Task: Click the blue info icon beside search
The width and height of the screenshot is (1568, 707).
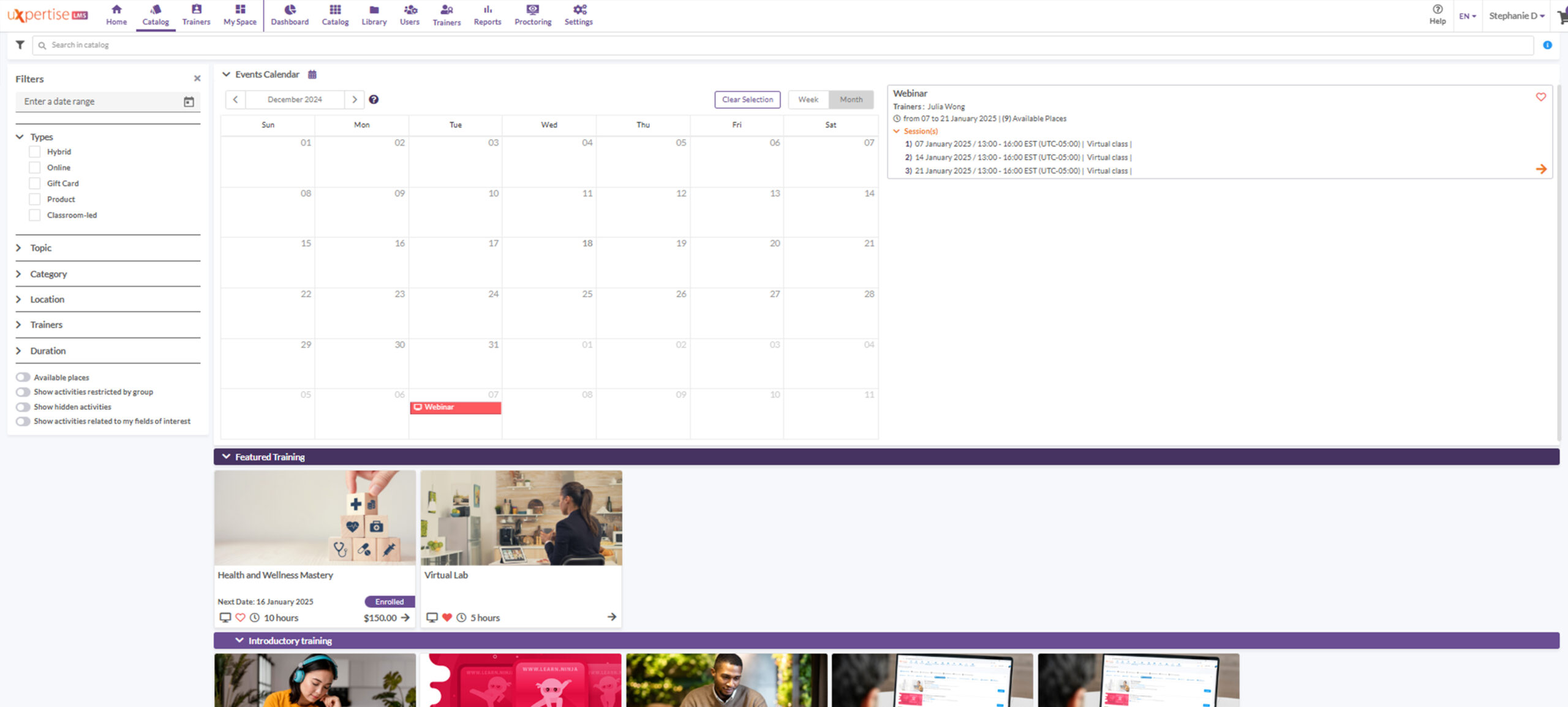Action: click(x=1547, y=45)
